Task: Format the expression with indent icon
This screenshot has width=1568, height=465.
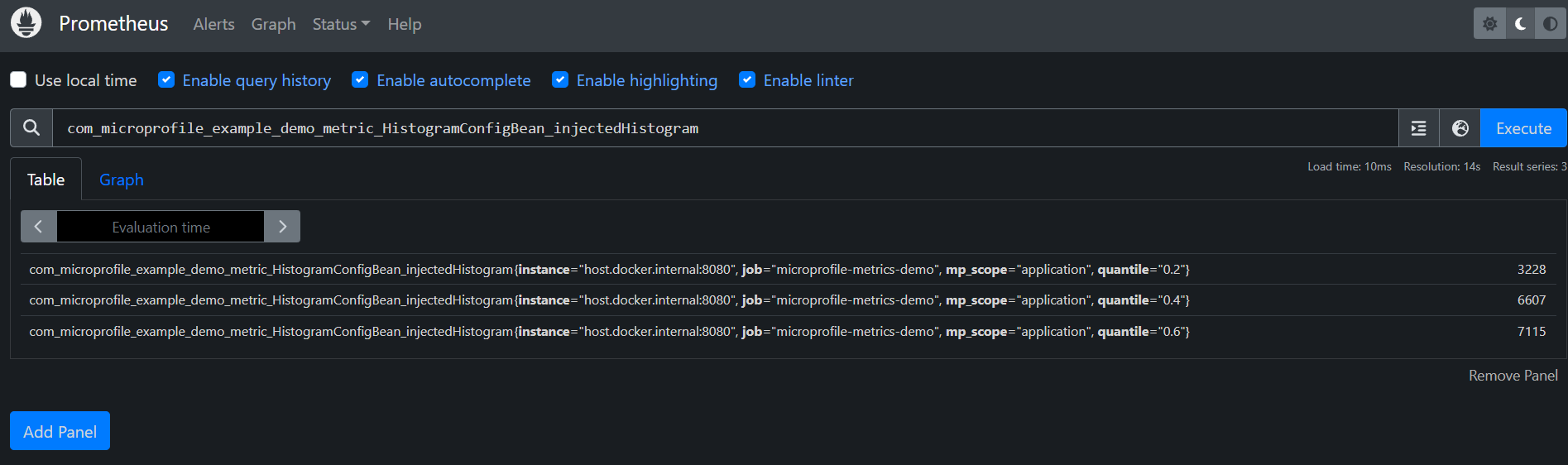Action: [1418, 128]
